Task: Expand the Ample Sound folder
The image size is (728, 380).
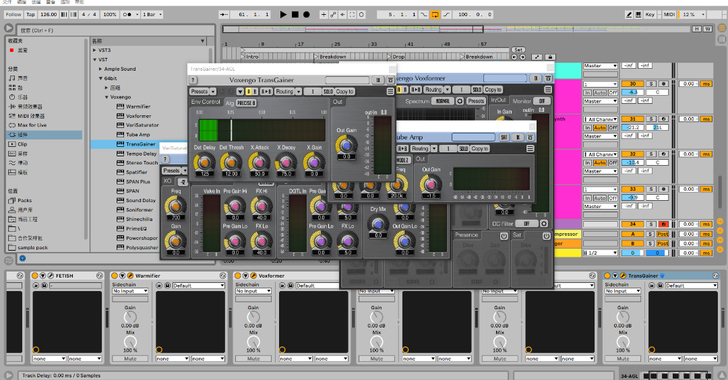Action: [x=100, y=69]
